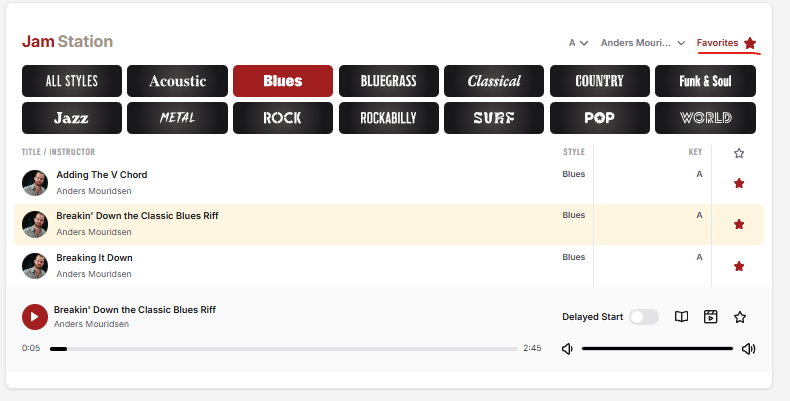790x401 pixels.
Task: Expand the Anders Mouridsen instructor dropdown
Action: coord(643,43)
